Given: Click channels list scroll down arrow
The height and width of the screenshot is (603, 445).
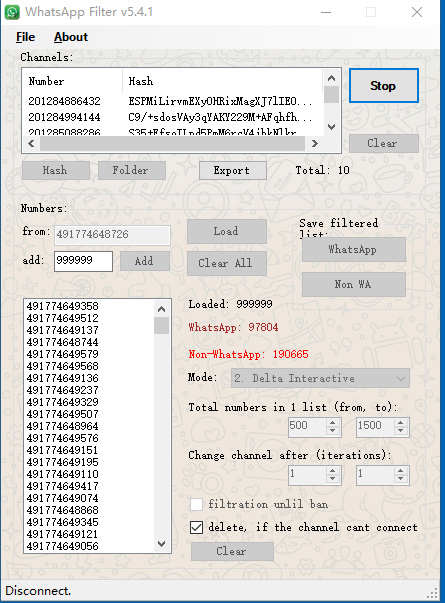Looking at the screenshot, I should [332, 127].
